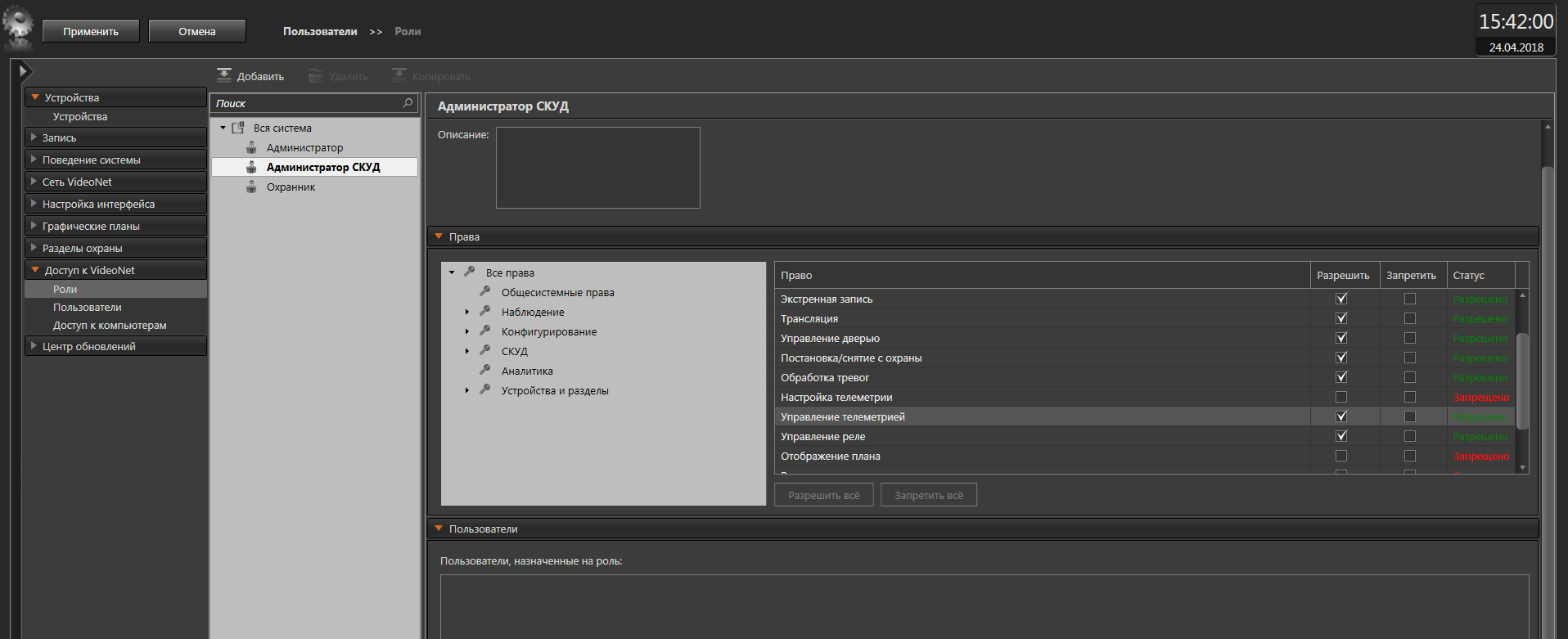Screen dimensions: 1568x639
Task: Uncheck Разрешить for Управление реле
Action: click(1341, 436)
